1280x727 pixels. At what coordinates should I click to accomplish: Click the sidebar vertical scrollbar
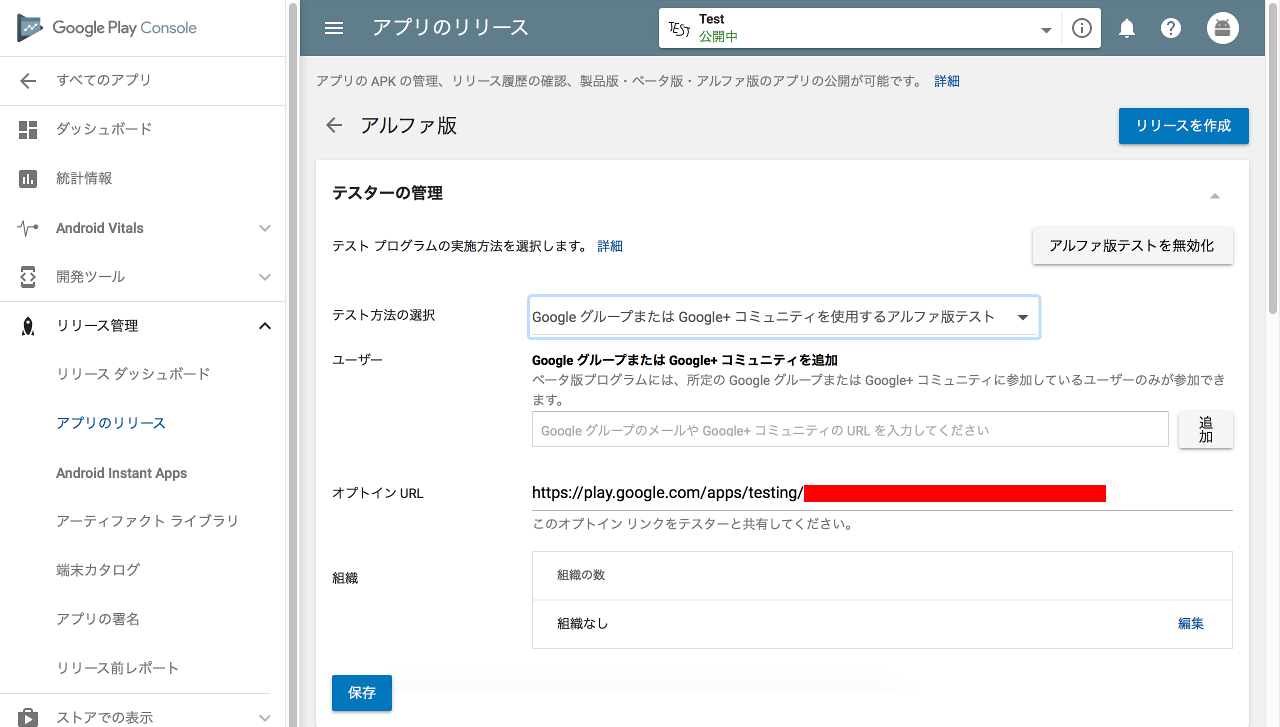pos(293,363)
